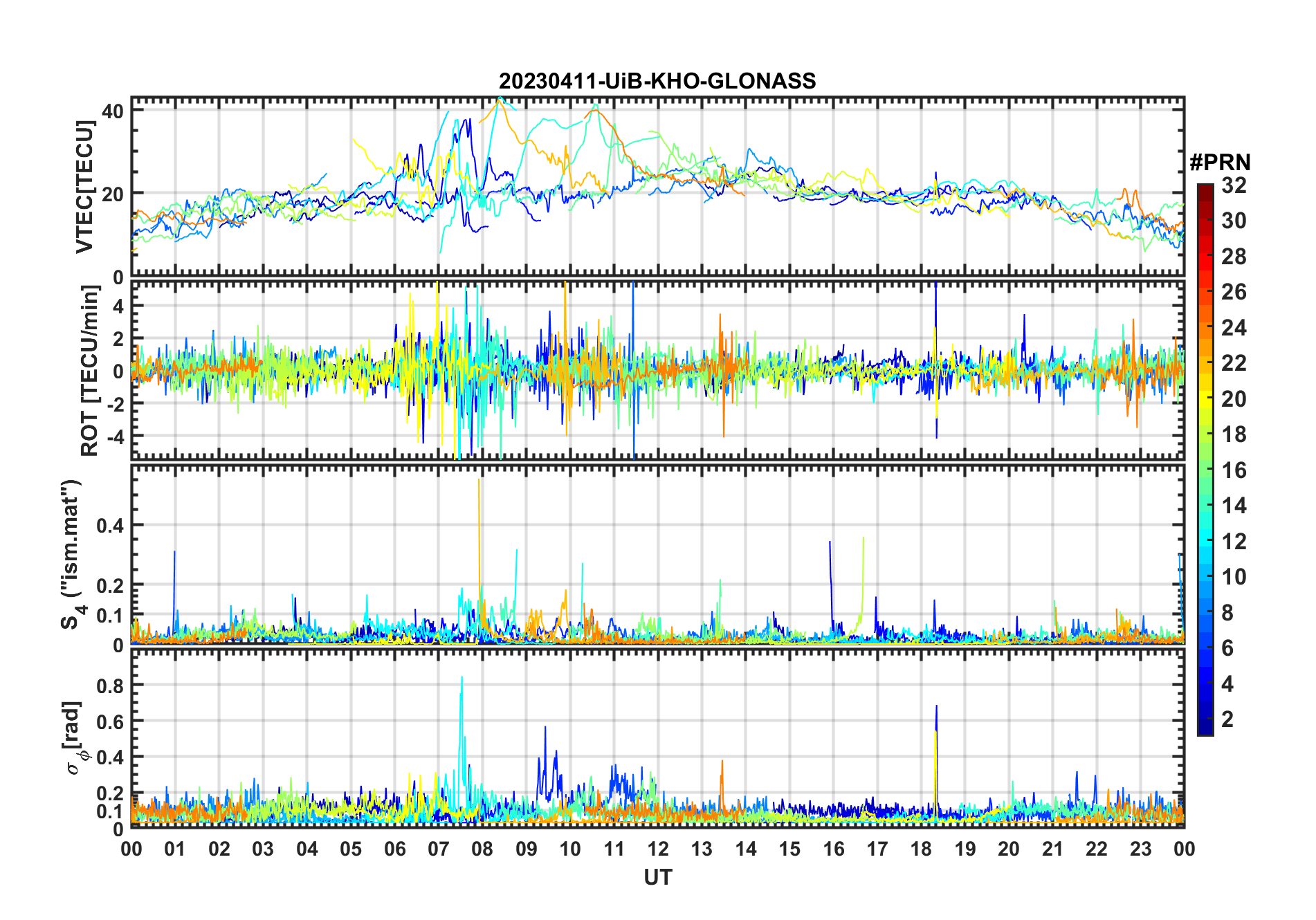
Task: Click the ROT [TECU/min] axis label
Action: (x=90, y=371)
